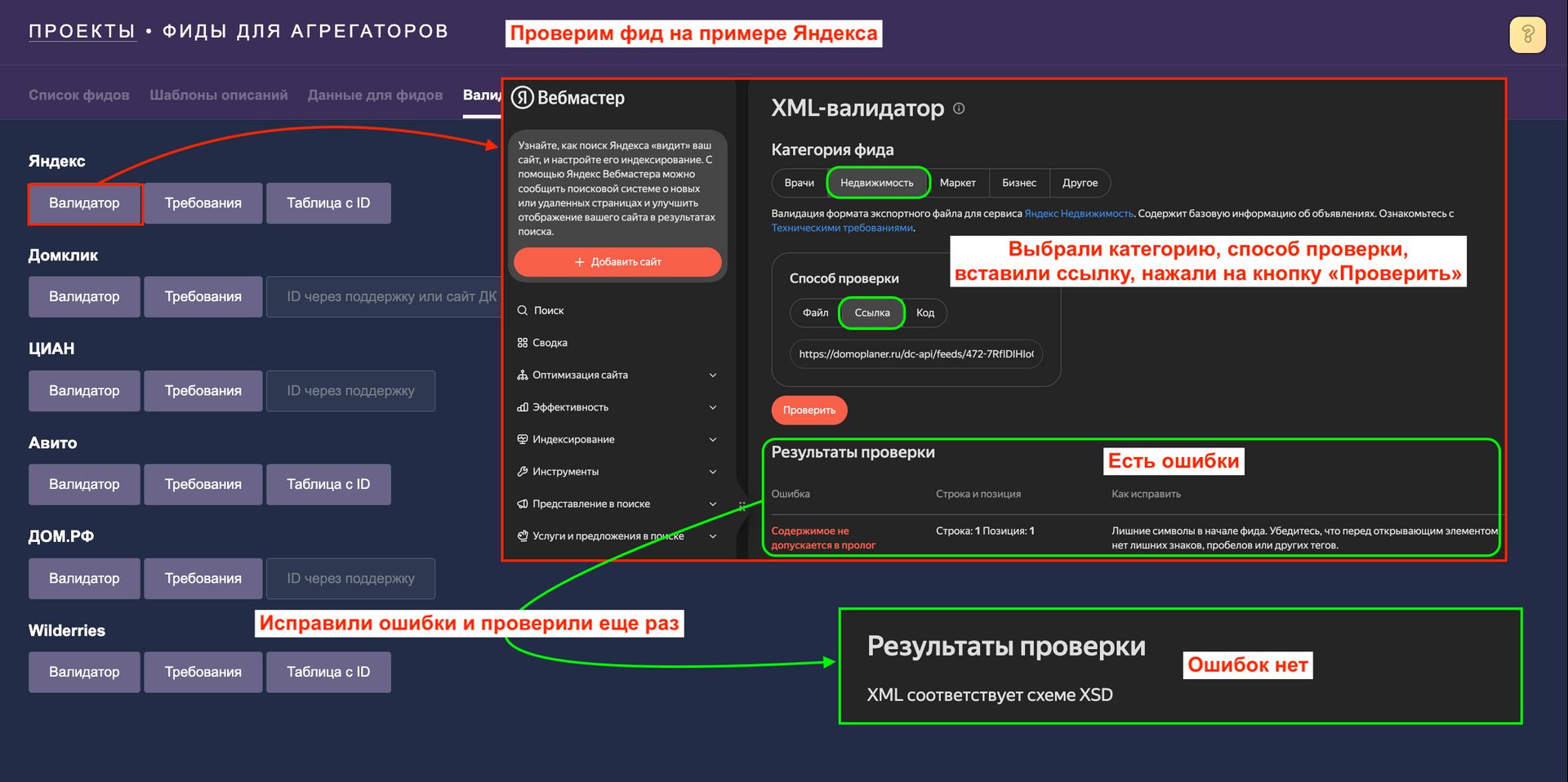Launch the ЦИАН Валидатор
The image size is (1568, 782).
click(84, 391)
